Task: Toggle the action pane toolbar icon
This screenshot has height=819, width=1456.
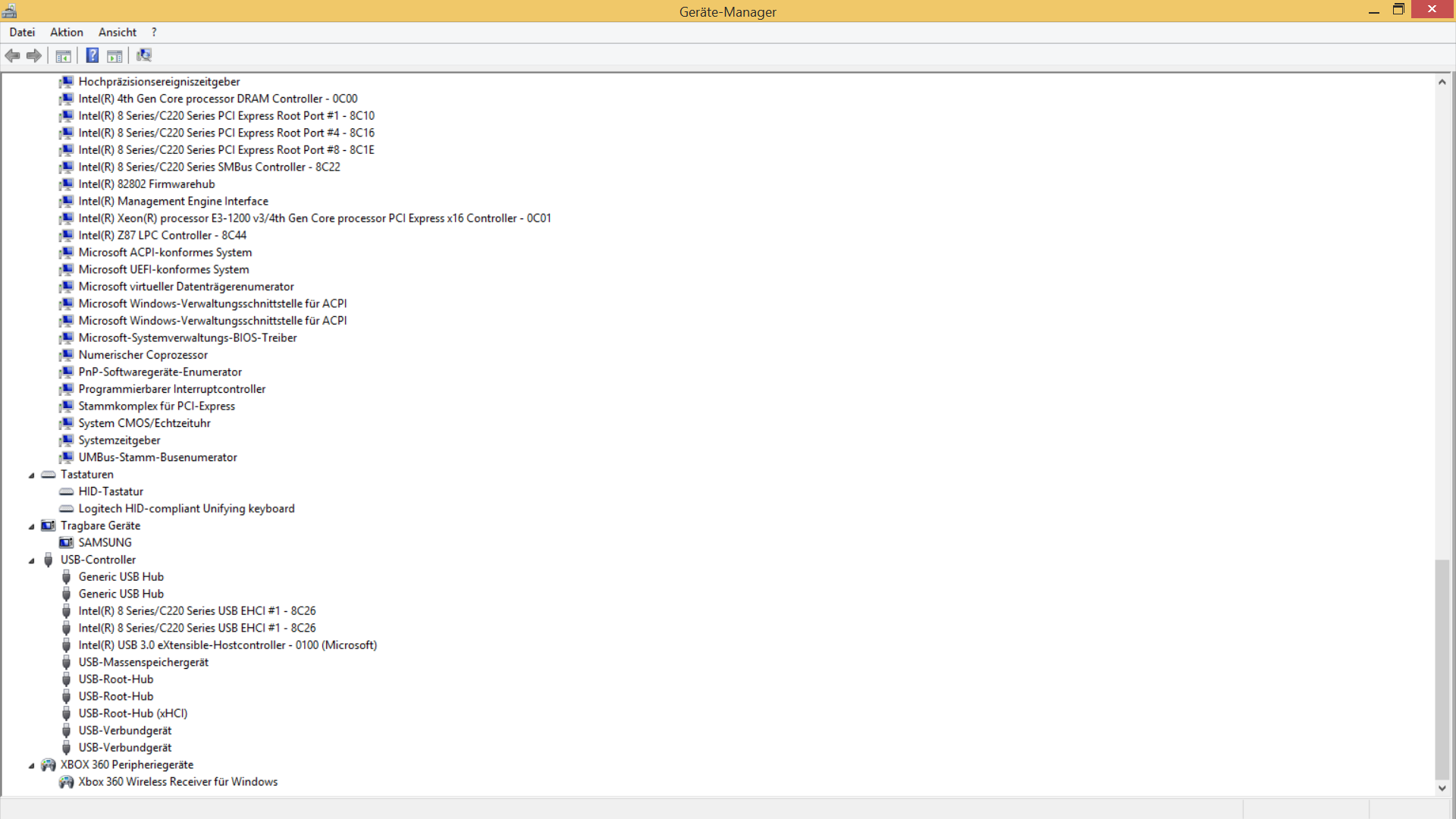Action: 115,55
